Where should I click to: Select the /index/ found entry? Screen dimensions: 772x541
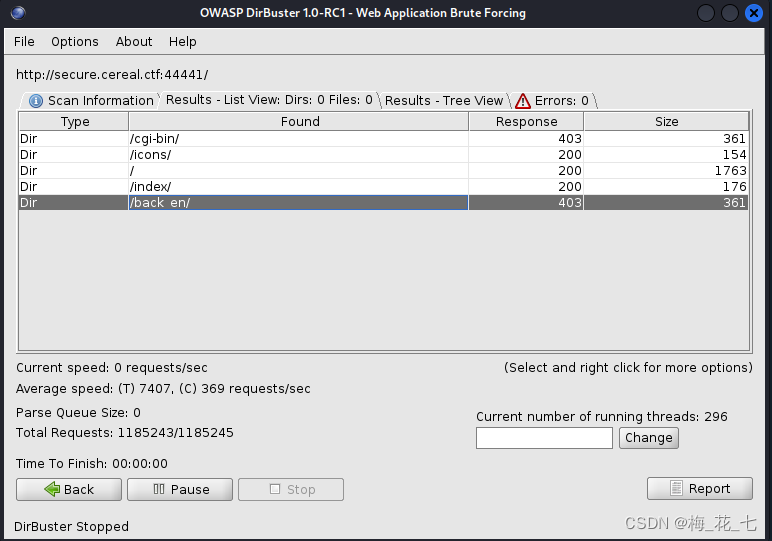tap(298, 187)
